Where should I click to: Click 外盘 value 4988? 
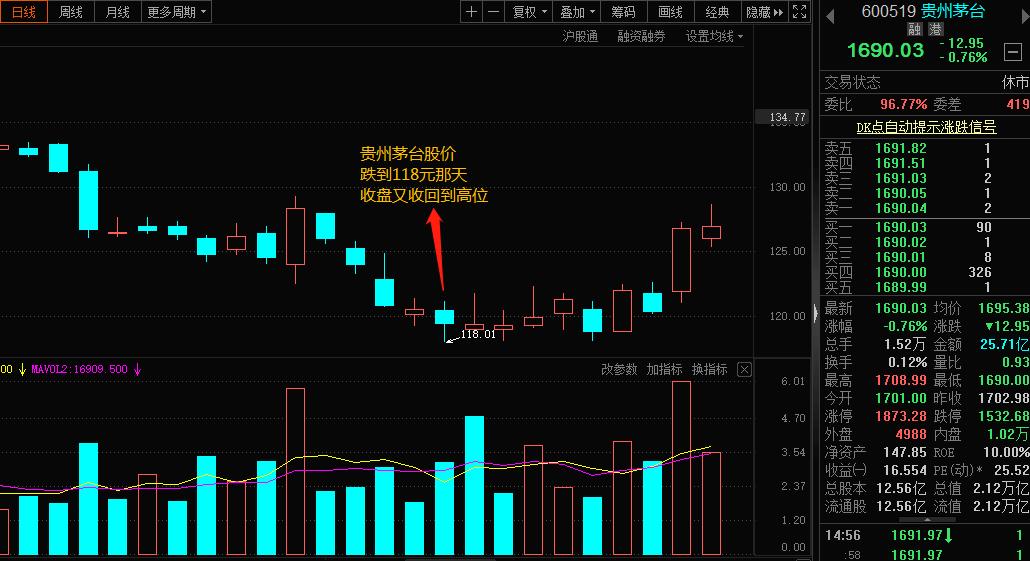click(910, 434)
